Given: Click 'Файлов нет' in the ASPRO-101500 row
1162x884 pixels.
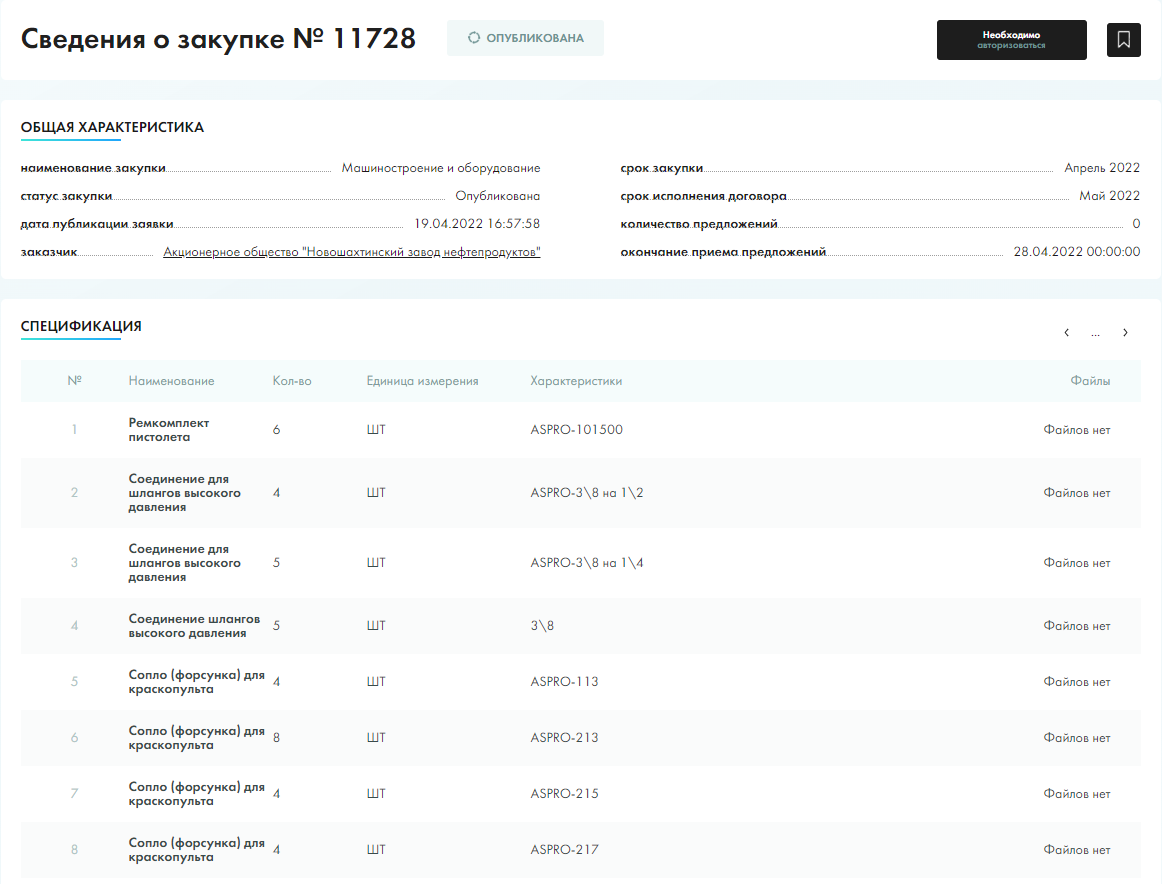Looking at the screenshot, I should (x=1077, y=430).
